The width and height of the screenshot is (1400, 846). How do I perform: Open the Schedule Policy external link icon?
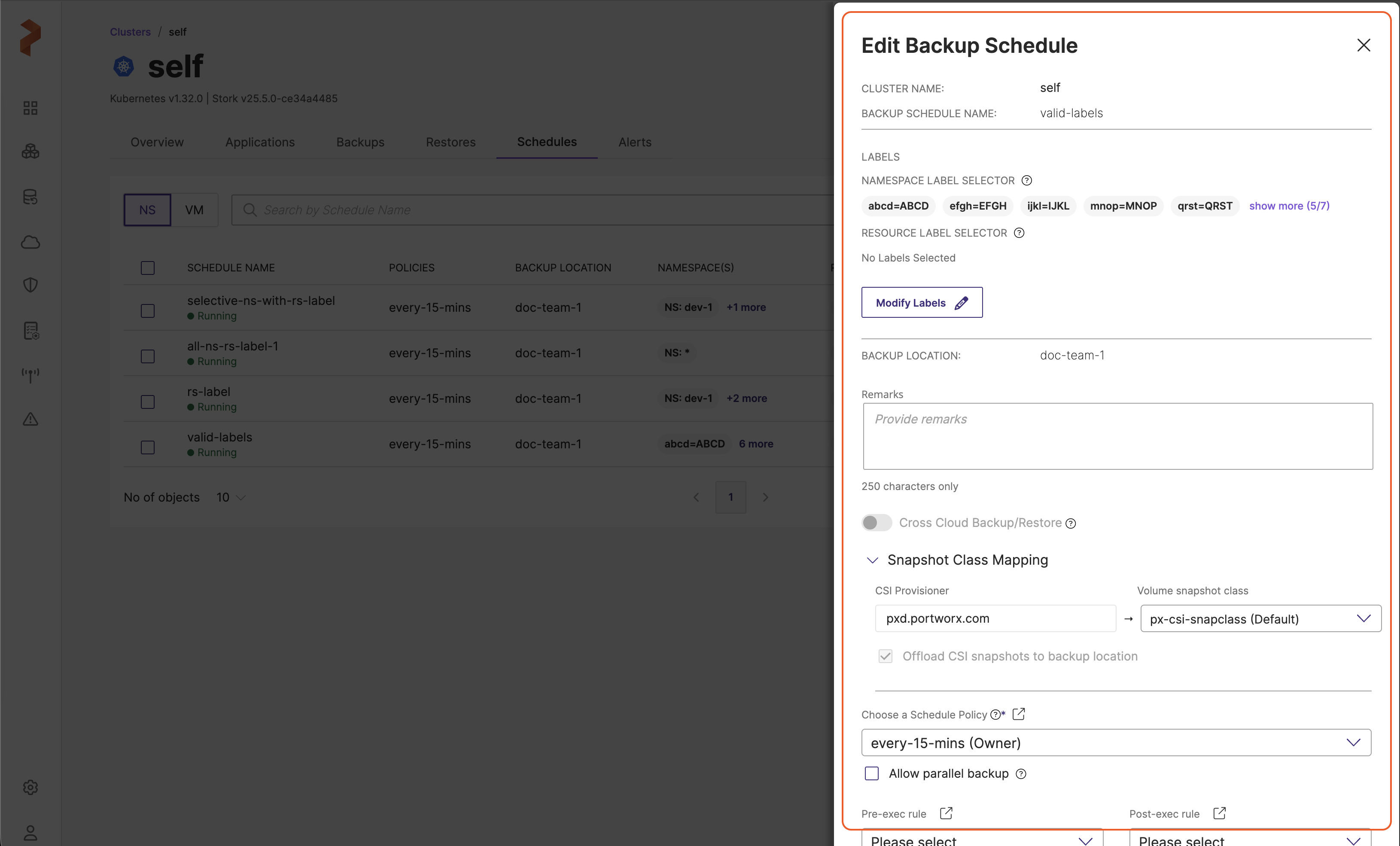[1018, 714]
